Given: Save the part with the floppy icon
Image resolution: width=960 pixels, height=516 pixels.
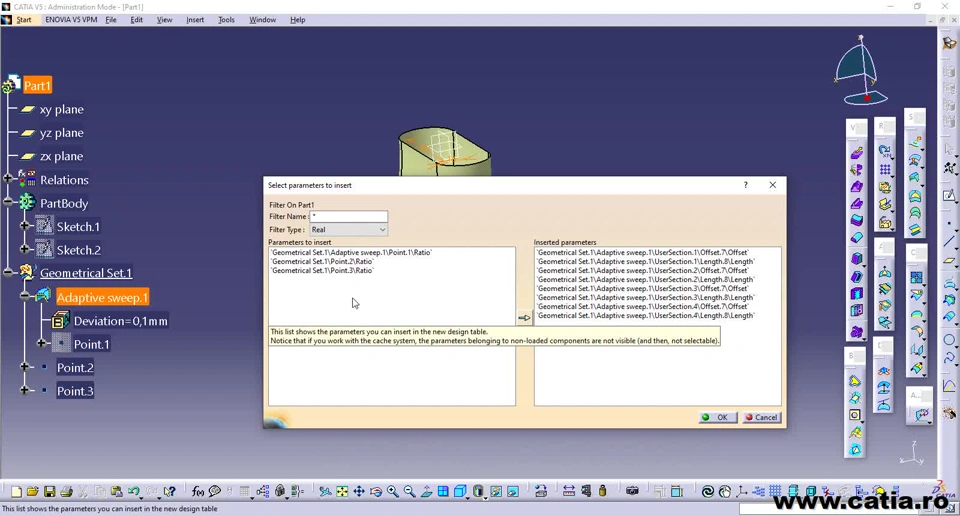Looking at the screenshot, I should pyautogui.click(x=50, y=491).
